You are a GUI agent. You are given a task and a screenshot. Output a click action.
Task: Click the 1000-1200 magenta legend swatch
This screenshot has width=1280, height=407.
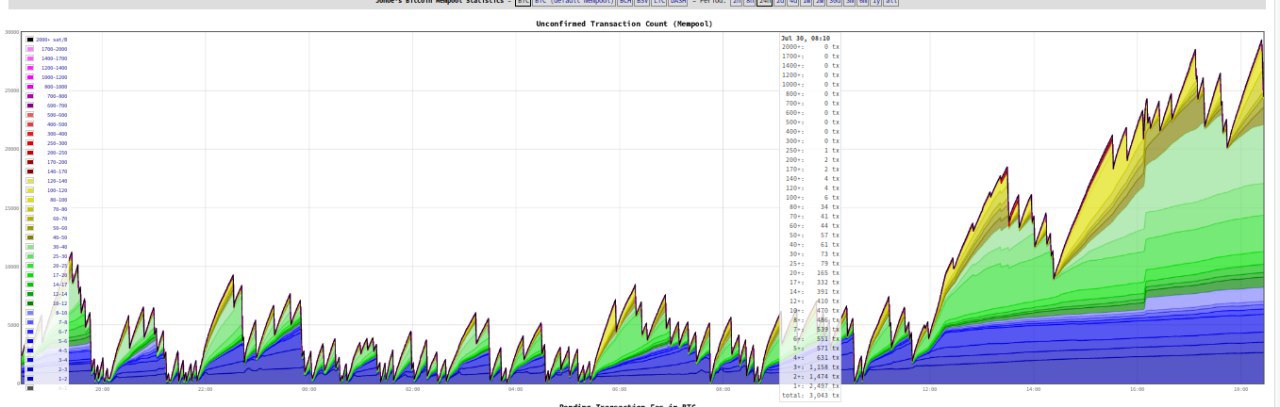click(x=30, y=77)
